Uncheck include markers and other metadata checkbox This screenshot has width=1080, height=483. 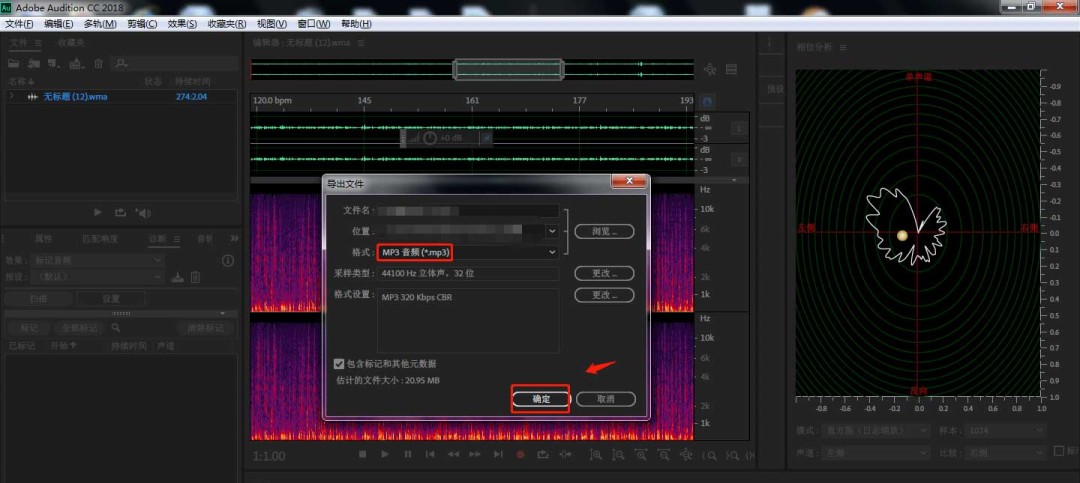[340, 364]
